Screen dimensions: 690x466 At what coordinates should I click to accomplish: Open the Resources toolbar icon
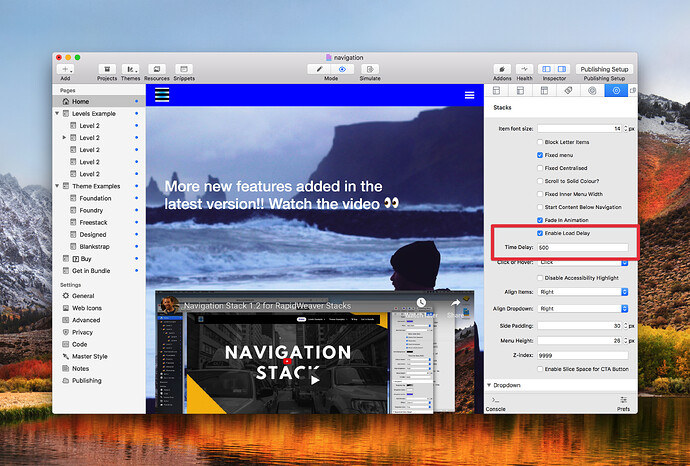pos(157,69)
